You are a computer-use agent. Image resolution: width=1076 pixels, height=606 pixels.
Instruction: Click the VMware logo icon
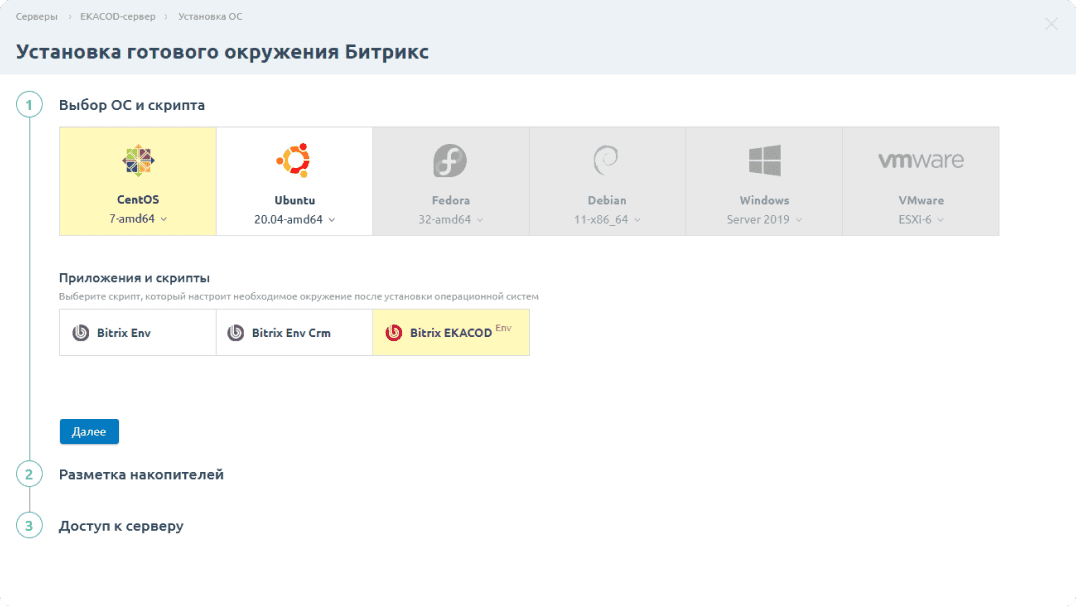coord(920,160)
